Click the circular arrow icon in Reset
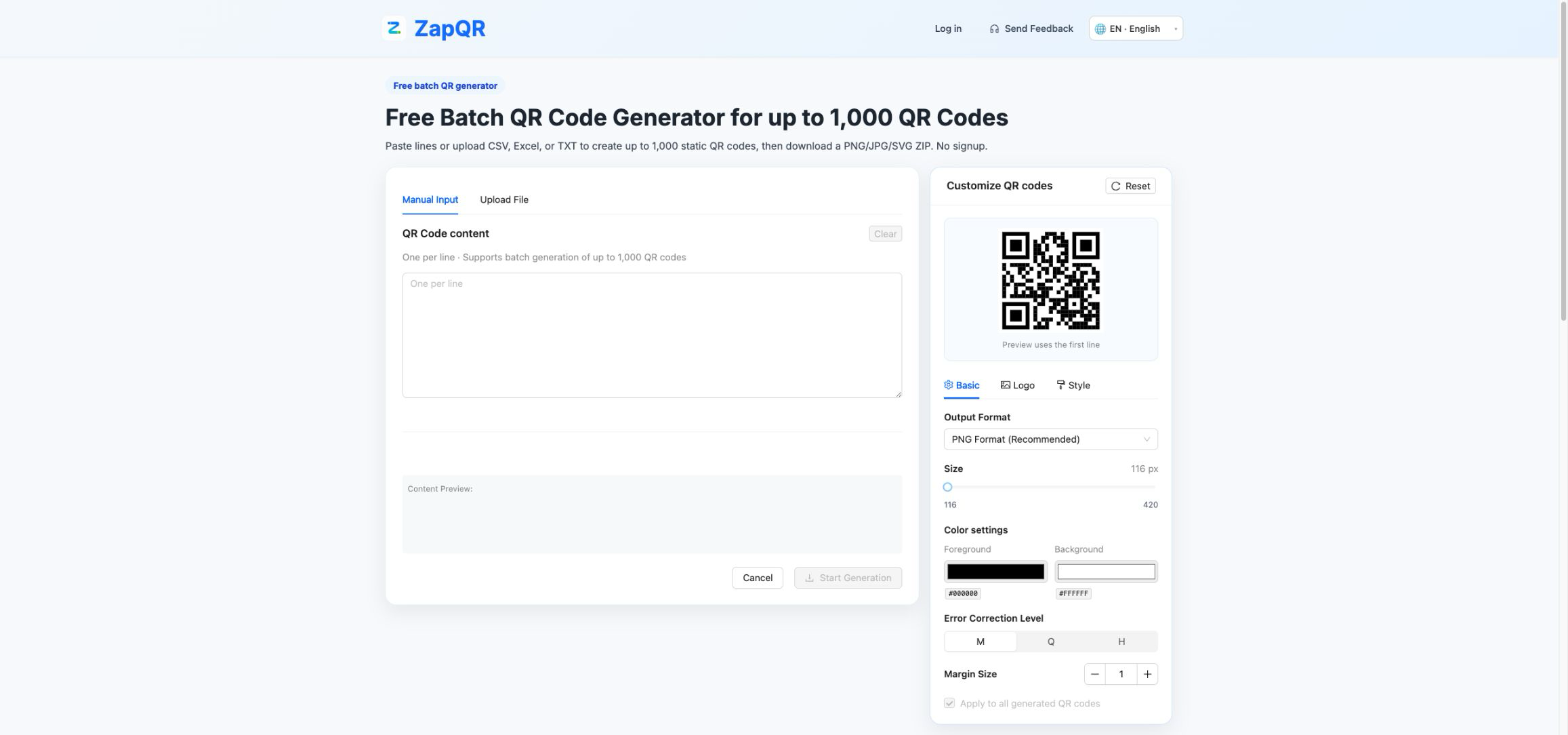 click(1116, 186)
